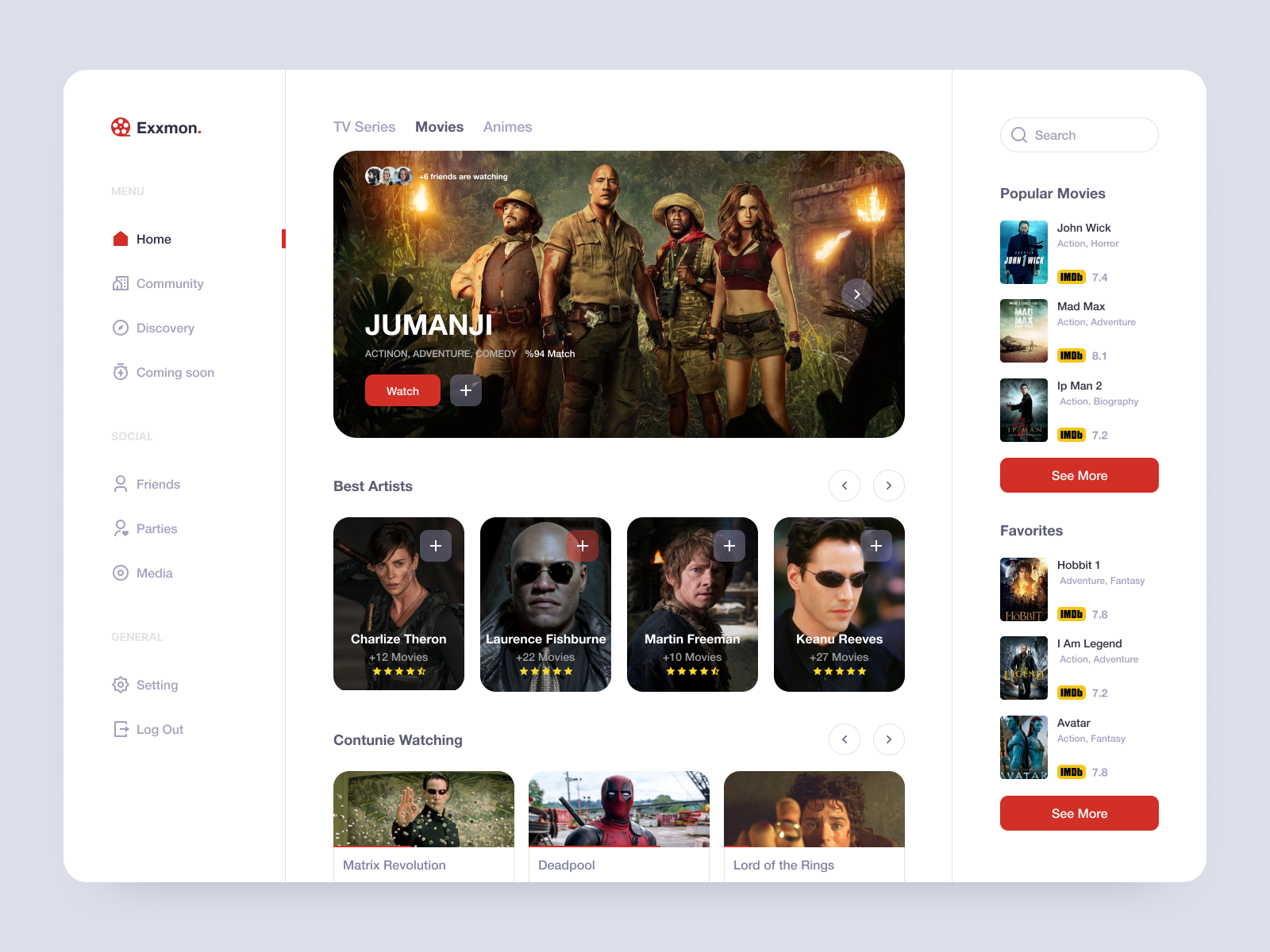1270x952 pixels.
Task: Open the Animes tab
Action: 507,127
